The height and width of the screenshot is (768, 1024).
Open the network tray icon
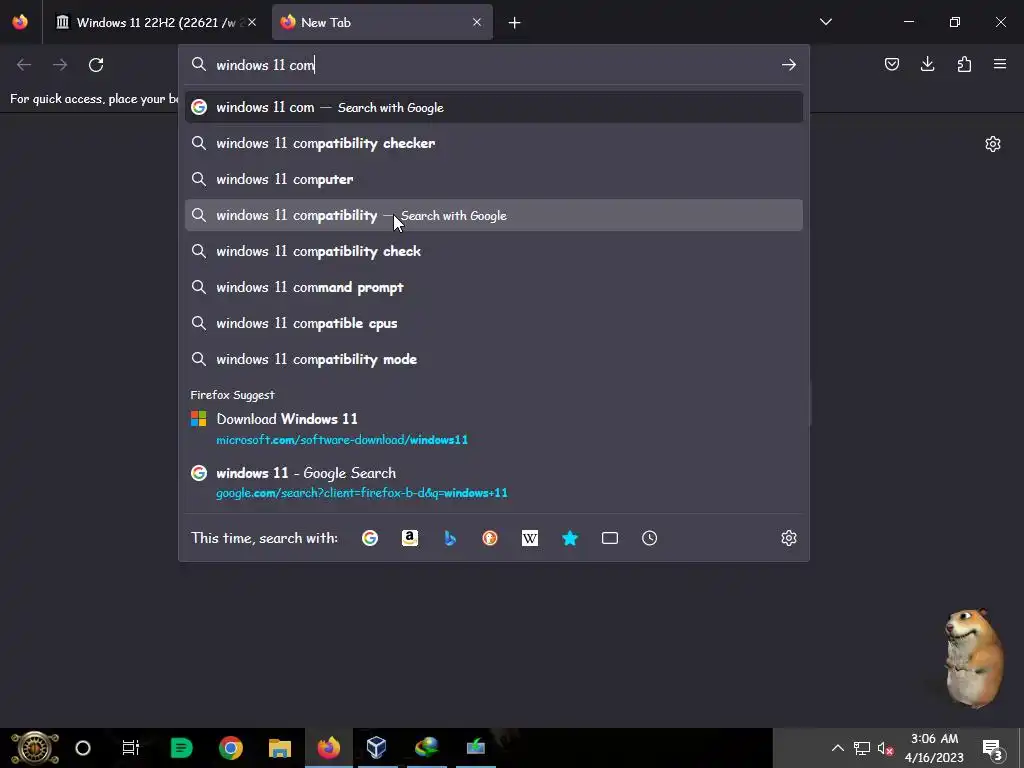861,748
